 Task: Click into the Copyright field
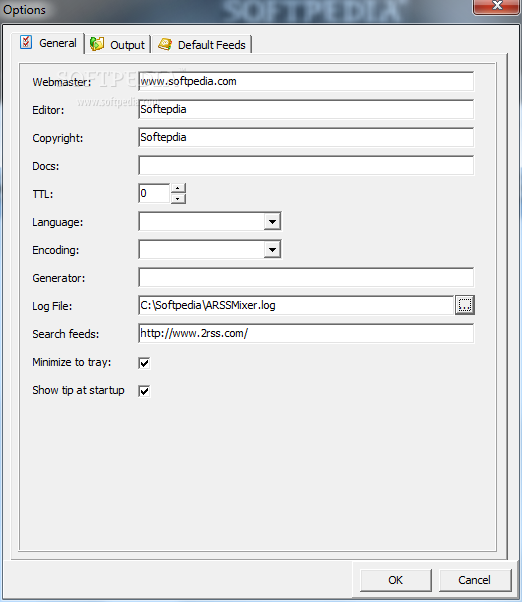click(x=306, y=137)
